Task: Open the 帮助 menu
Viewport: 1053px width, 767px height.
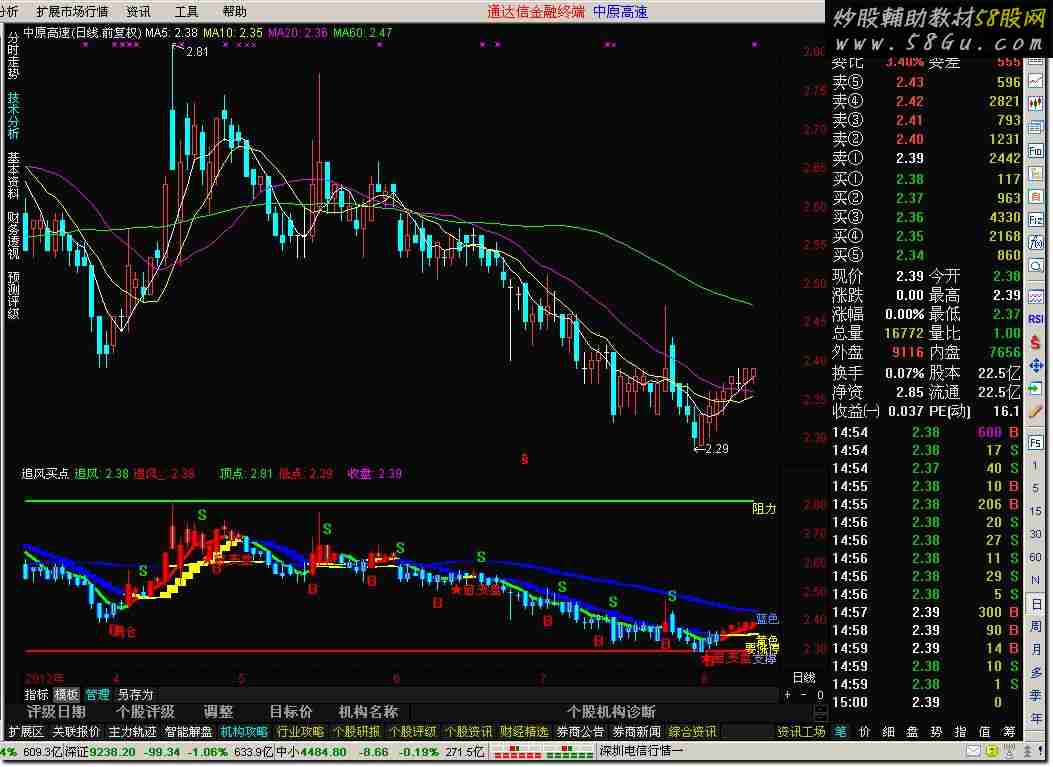Action: pos(234,11)
